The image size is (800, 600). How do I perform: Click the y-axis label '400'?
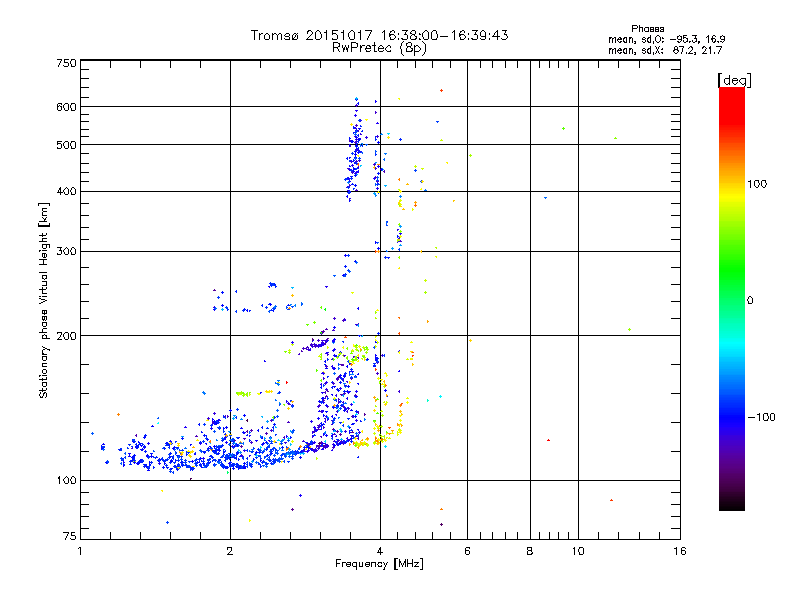66,192
